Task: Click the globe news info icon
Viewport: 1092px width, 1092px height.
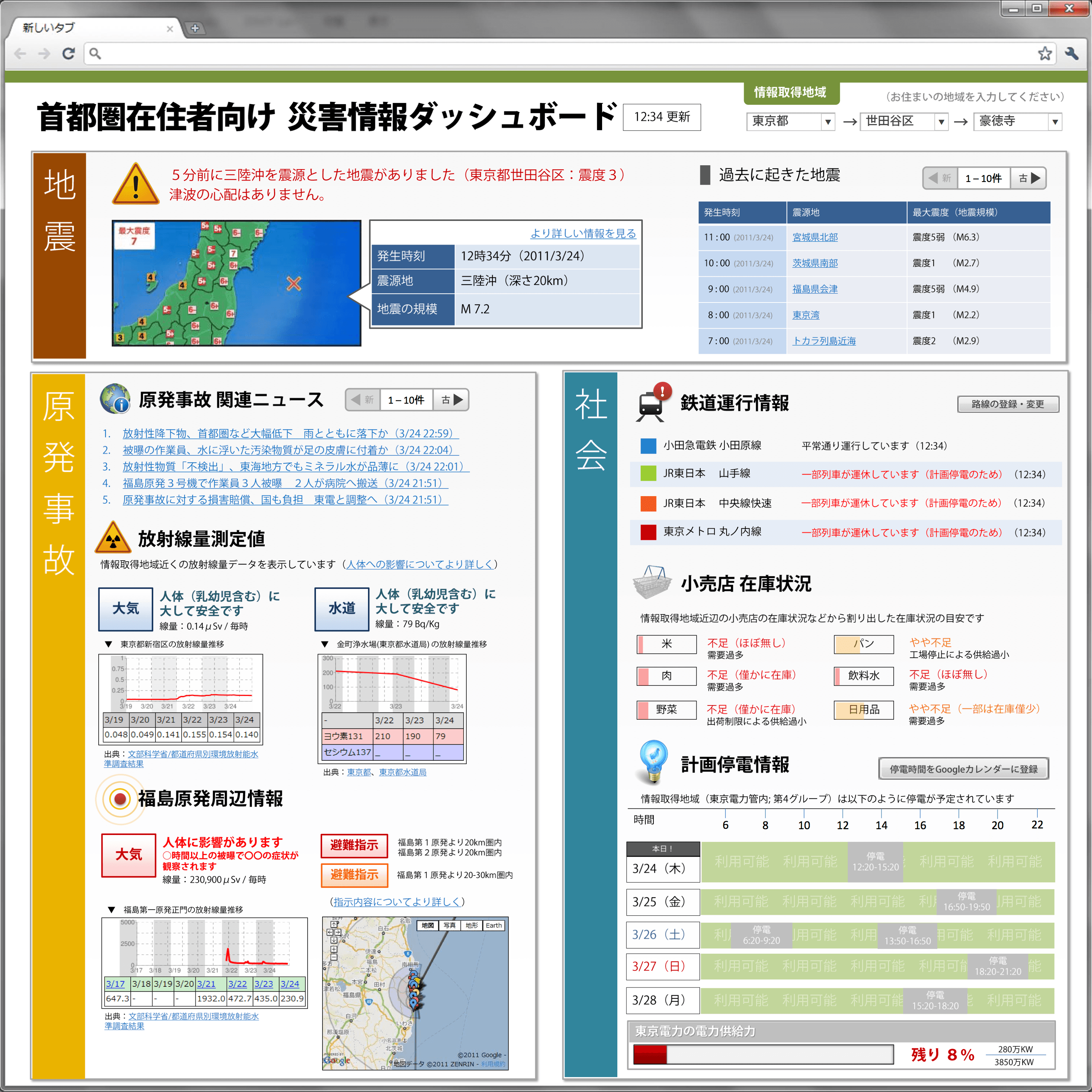Action: point(115,399)
